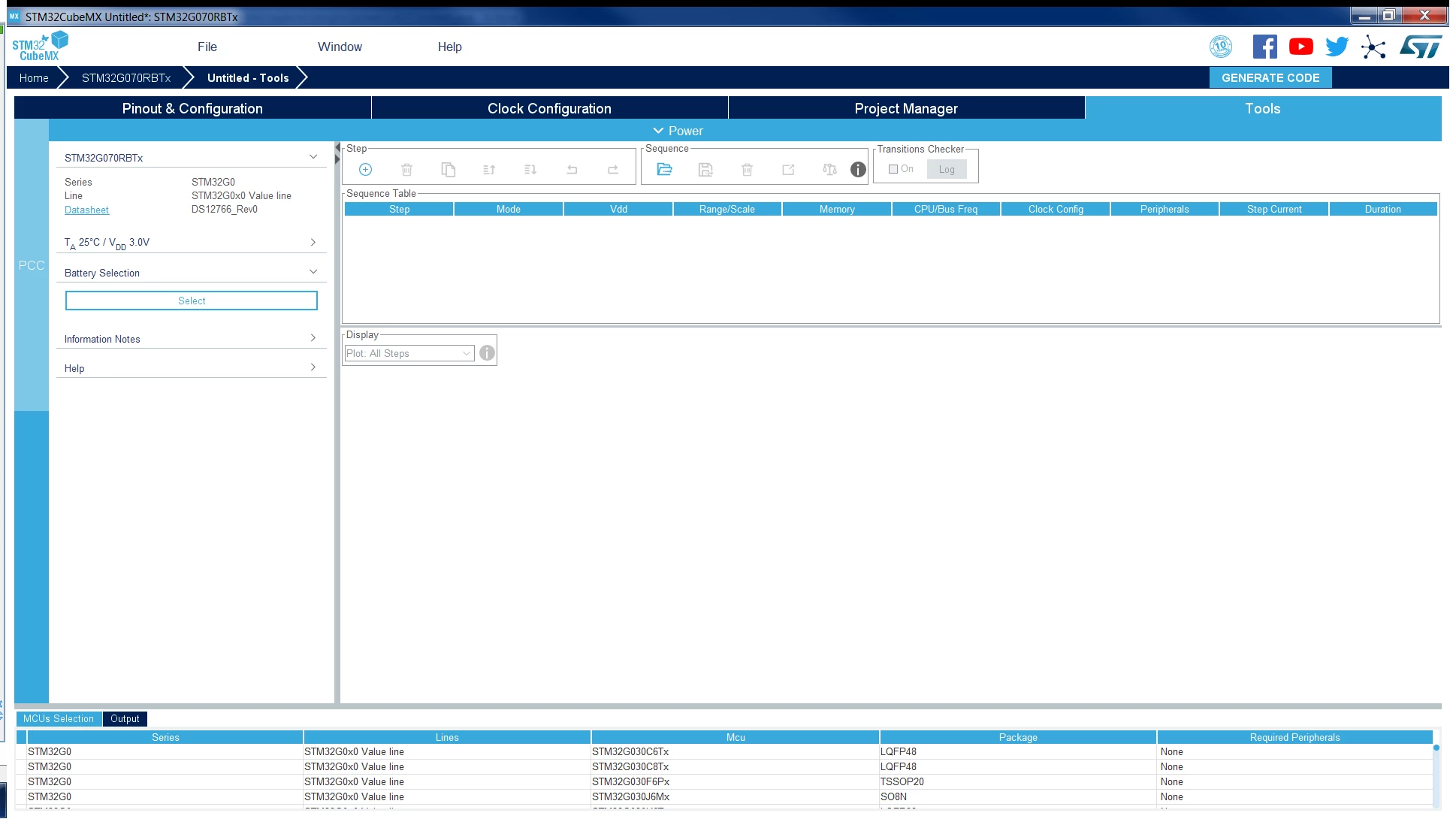Open the Datasheet link
The image size is (1456, 825).
(x=86, y=210)
